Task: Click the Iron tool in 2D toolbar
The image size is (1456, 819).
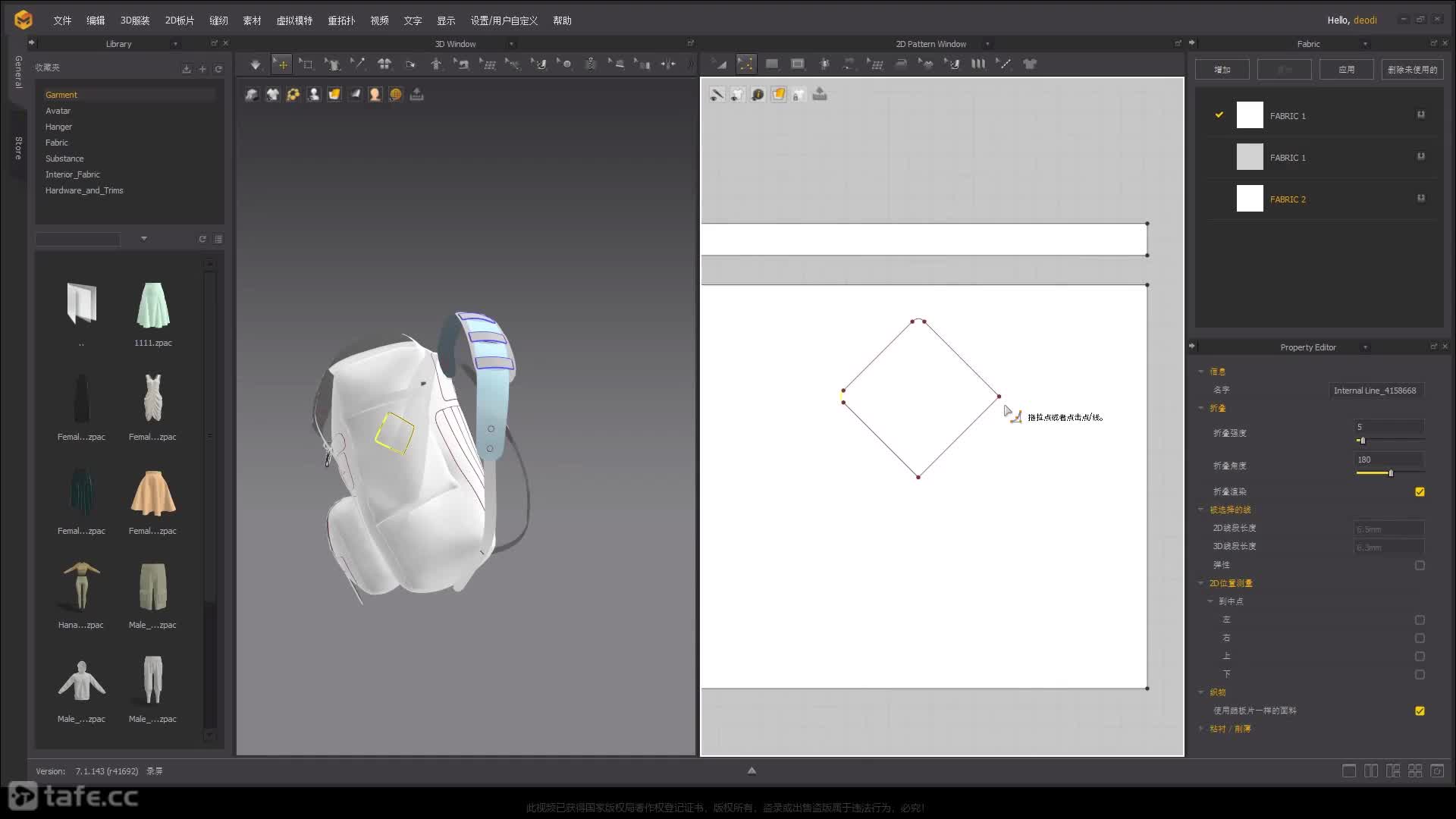Action: coord(901,64)
